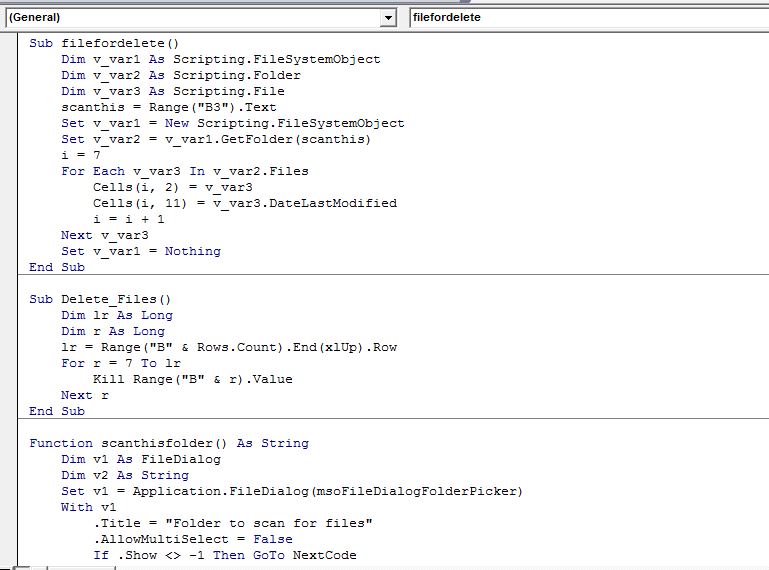
Task: Click the 'Dim lr As Long' line
Action: click(117, 315)
